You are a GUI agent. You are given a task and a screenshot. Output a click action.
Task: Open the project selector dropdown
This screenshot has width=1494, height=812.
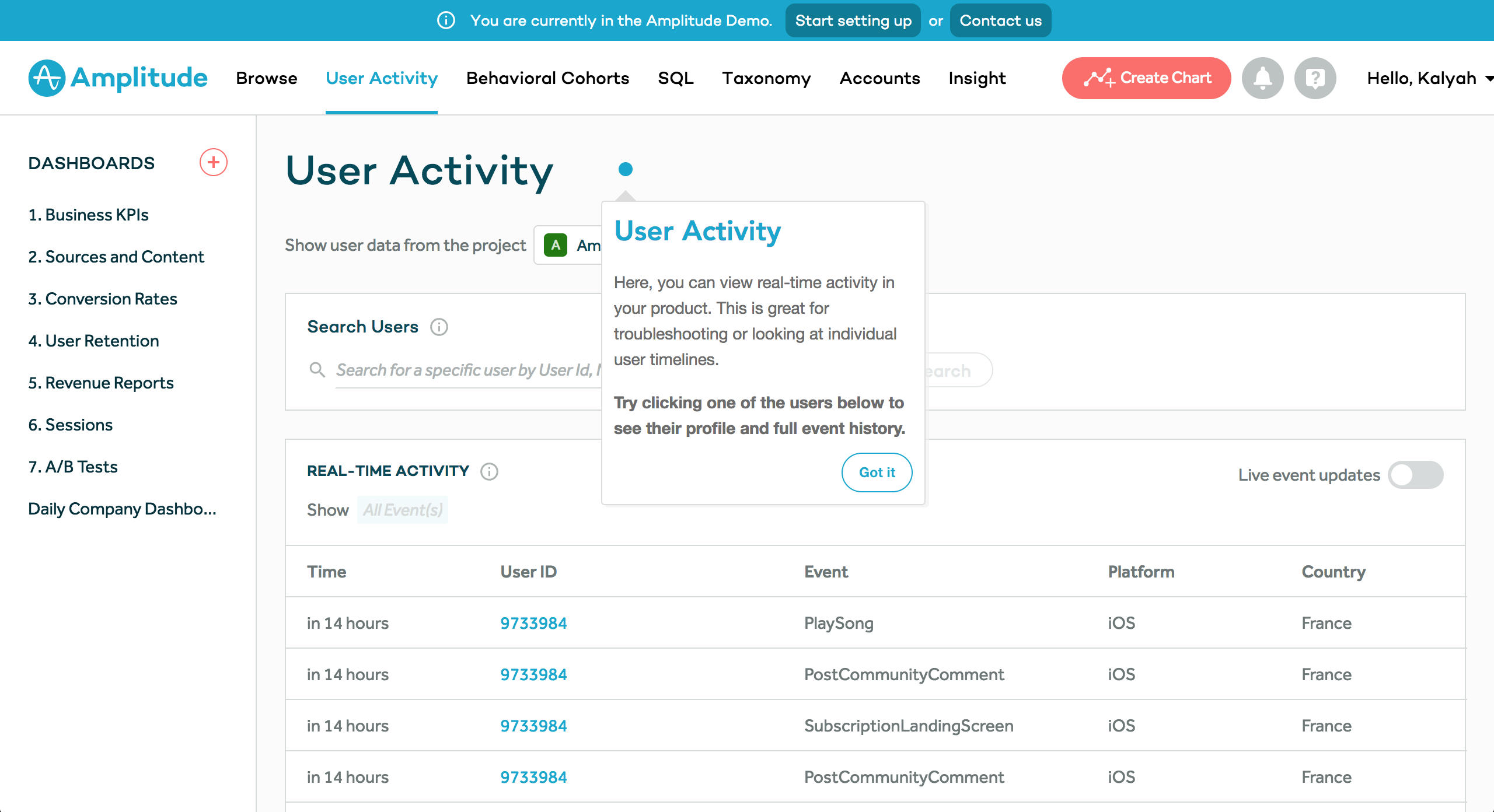568,245
